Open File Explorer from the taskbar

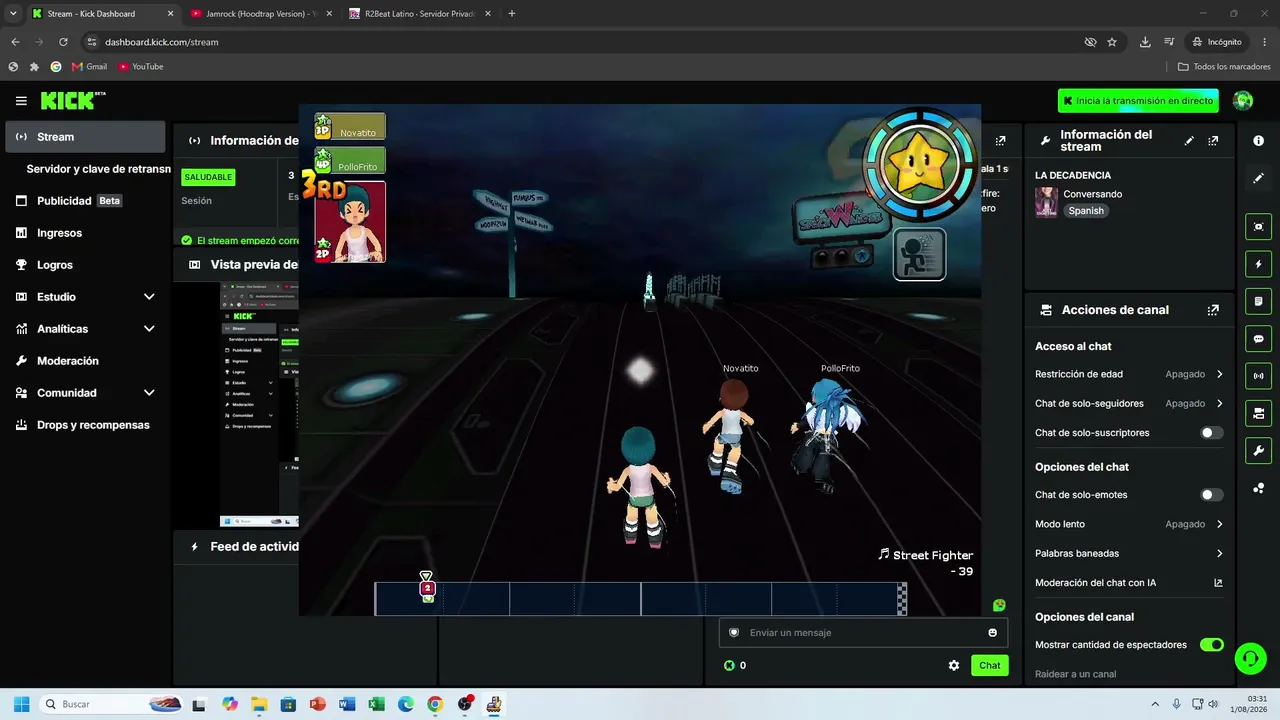click(x=259, y=704)
